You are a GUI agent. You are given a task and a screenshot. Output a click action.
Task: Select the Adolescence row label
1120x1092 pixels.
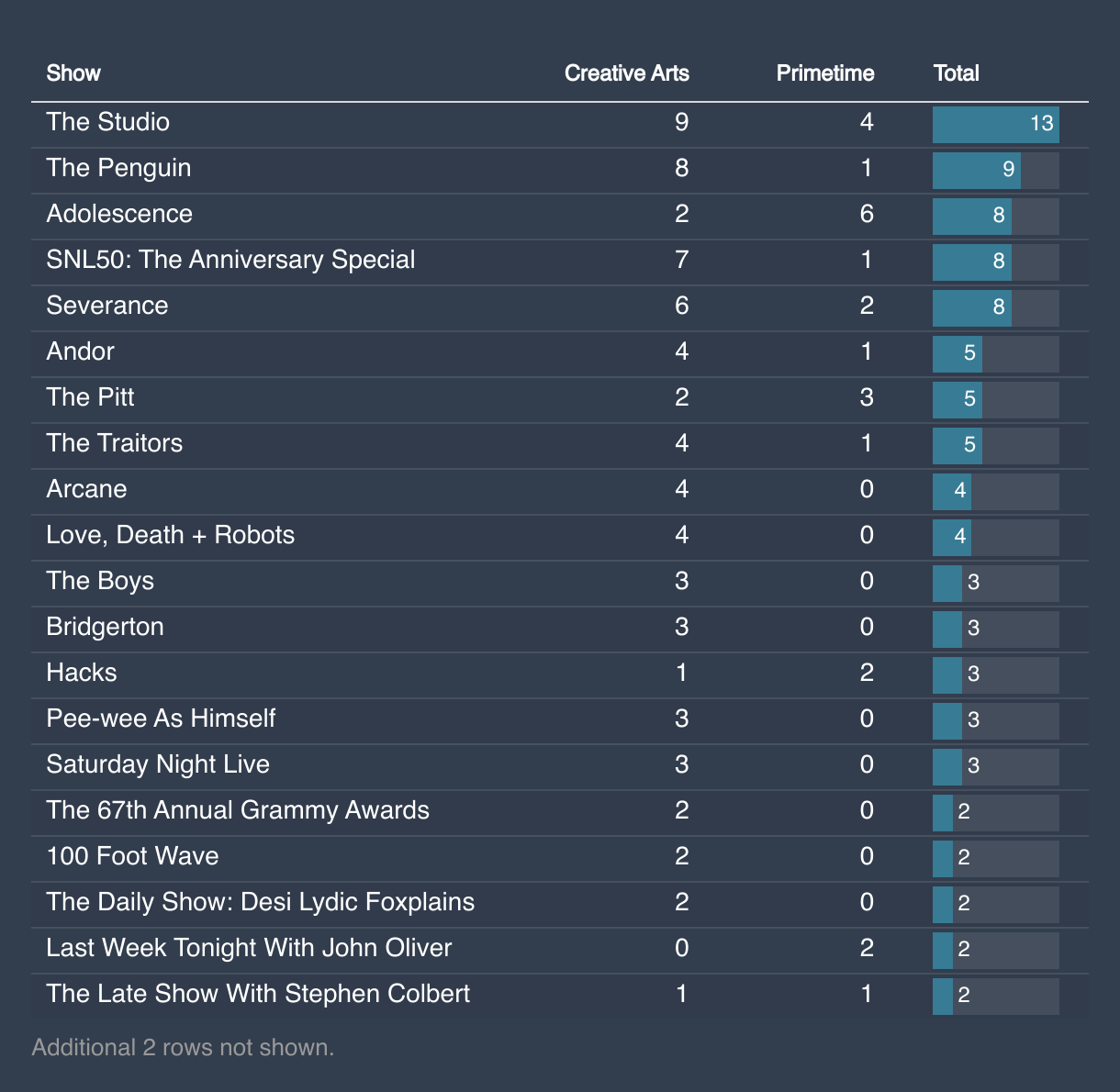(119, 214)
